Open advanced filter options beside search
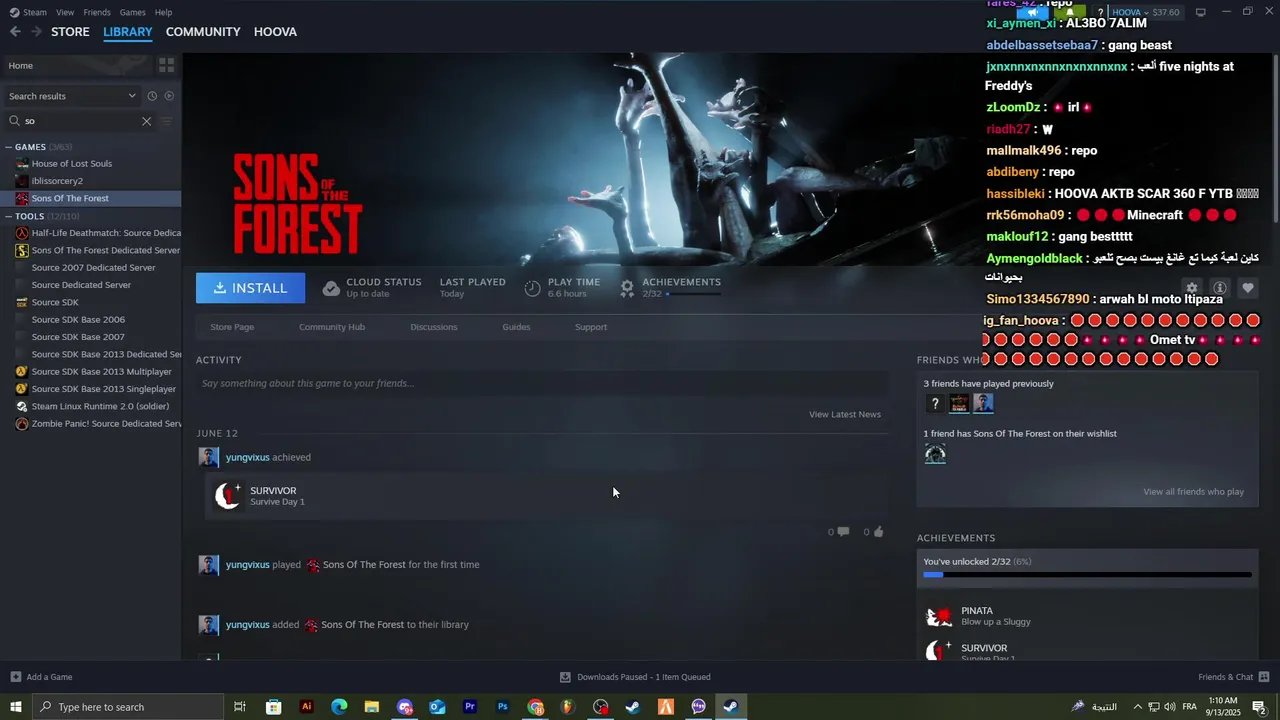Image resolution: width=1280 pixels, height=720 pixels. point(166,121)
